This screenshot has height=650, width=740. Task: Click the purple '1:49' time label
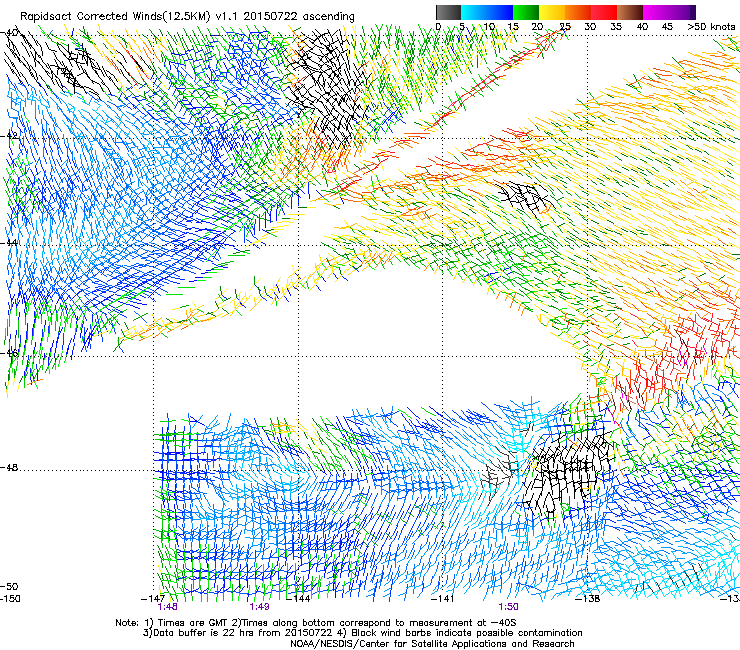tap(260, 607)
